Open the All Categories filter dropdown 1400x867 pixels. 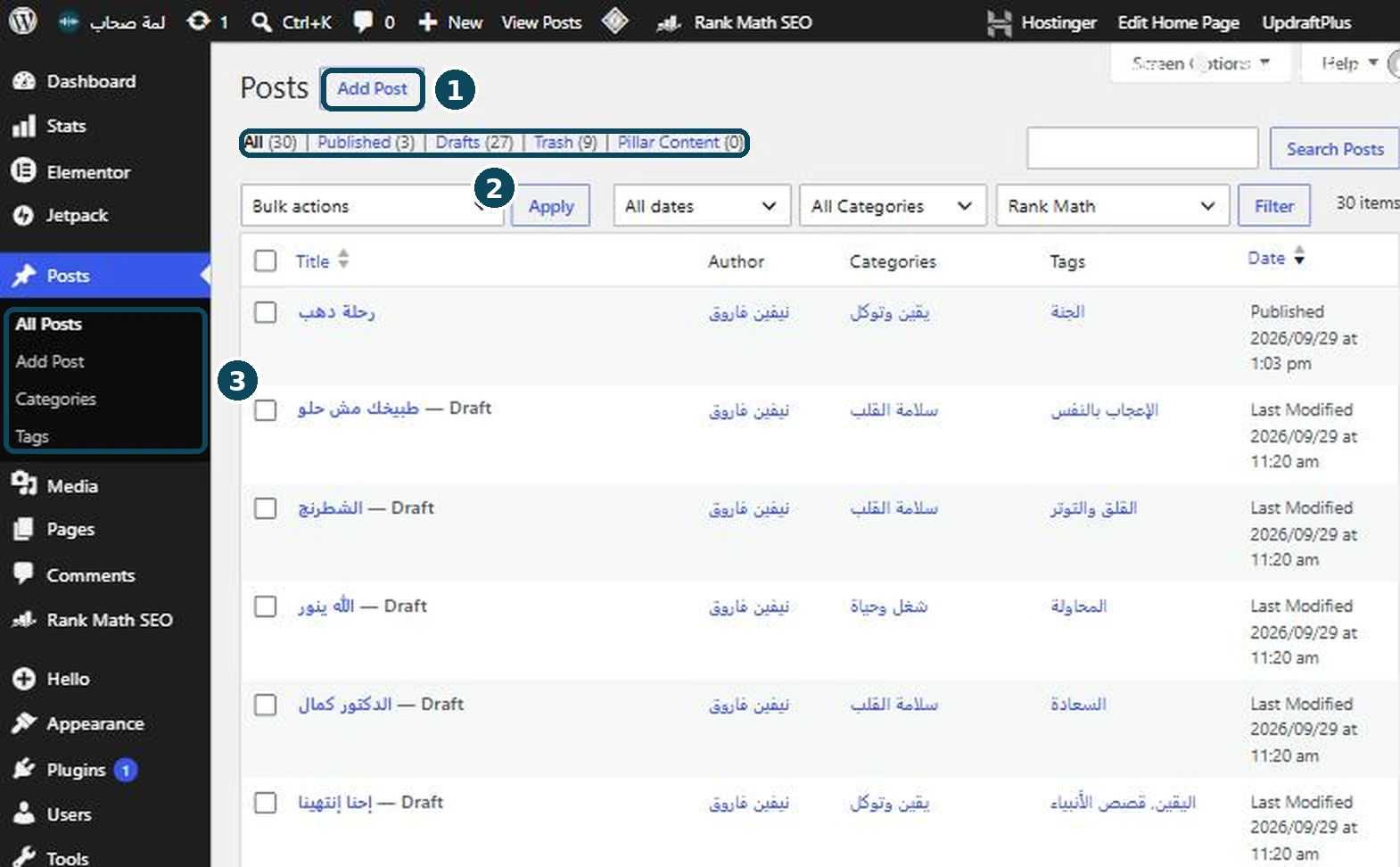point(894,205)
